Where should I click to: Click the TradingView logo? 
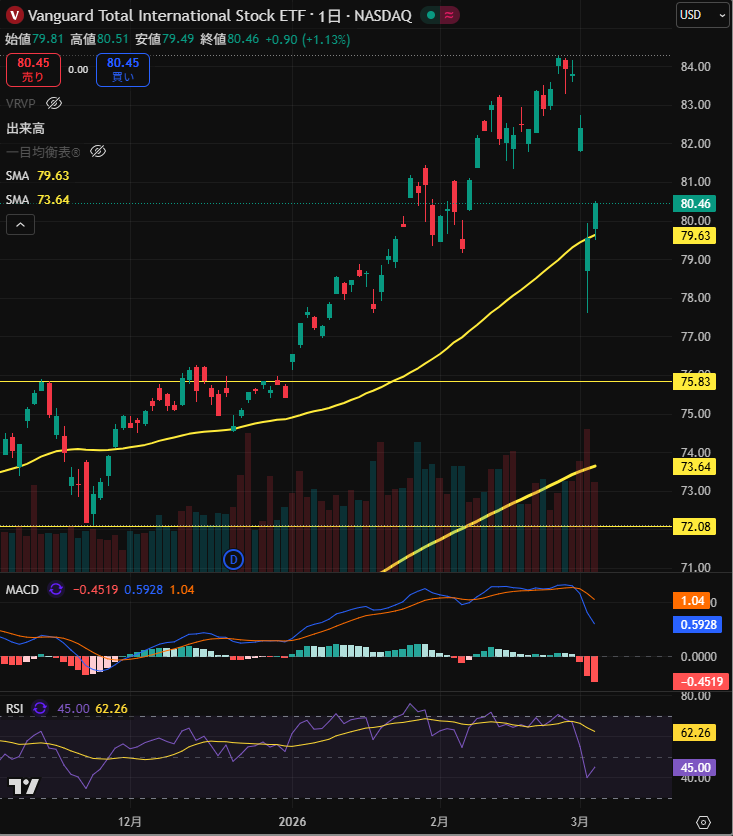[x=23, y=786]
